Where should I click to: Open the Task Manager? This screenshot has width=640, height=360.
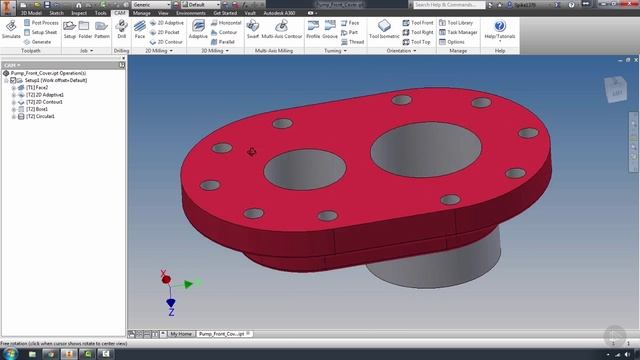[x=458, y=32]
